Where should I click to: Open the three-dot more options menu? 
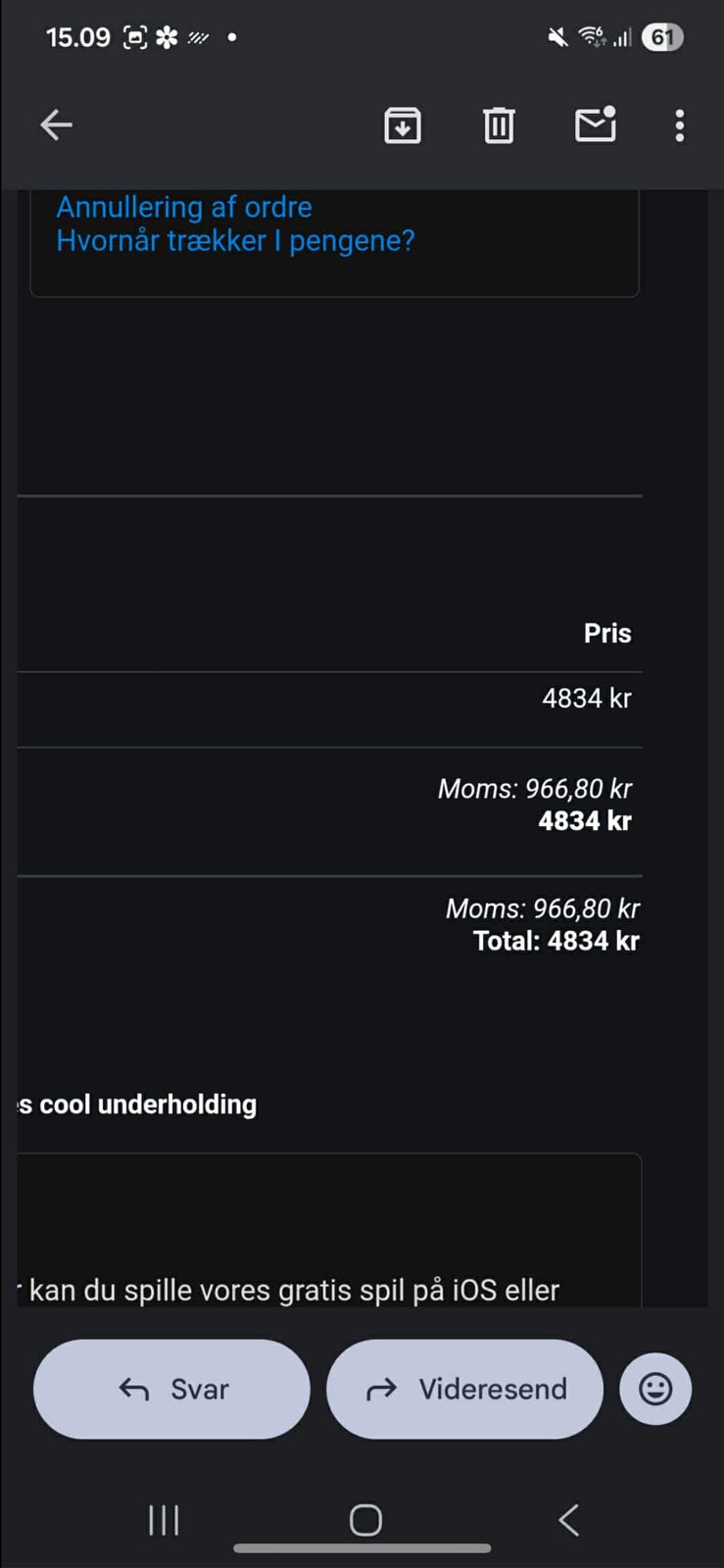[679, 125]
